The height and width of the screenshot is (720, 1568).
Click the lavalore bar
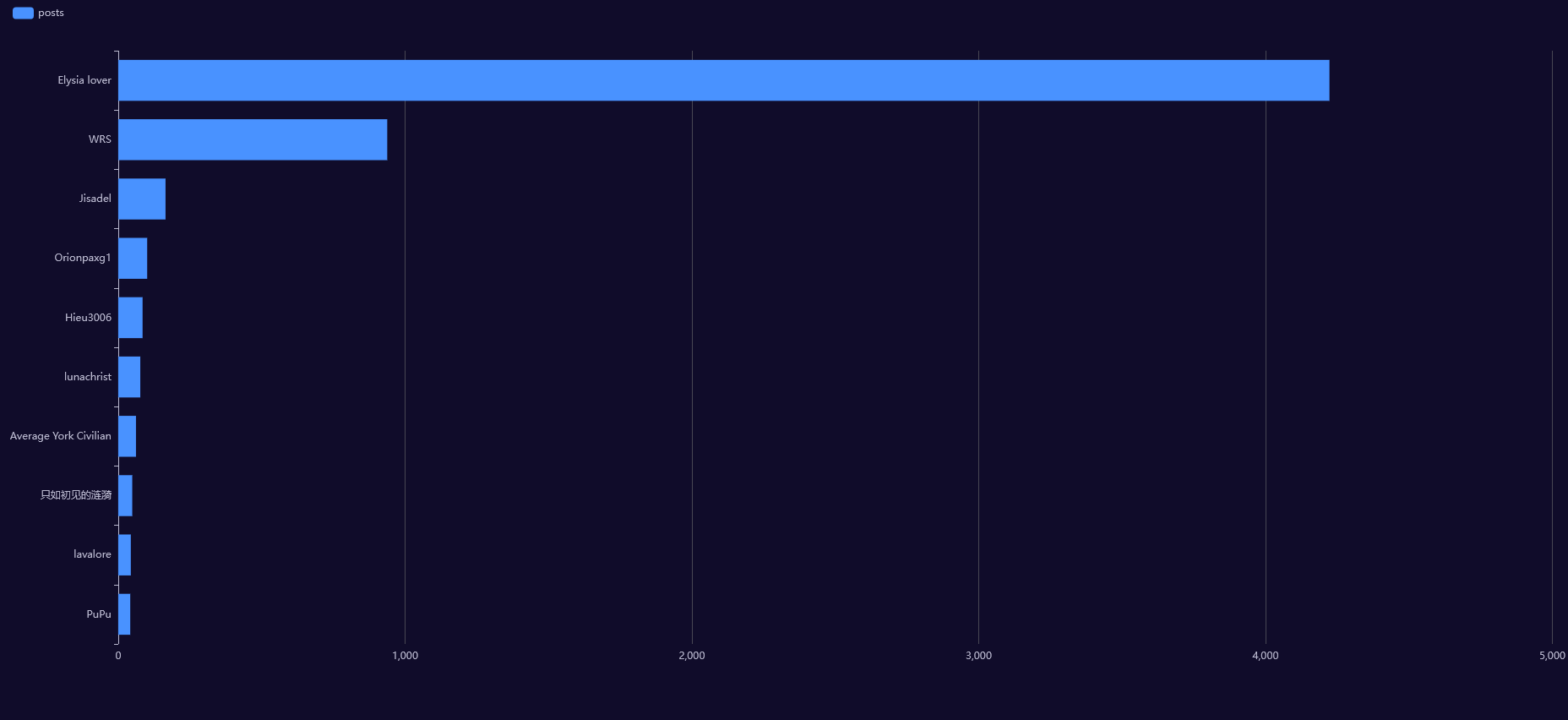(x=124, y=554)
